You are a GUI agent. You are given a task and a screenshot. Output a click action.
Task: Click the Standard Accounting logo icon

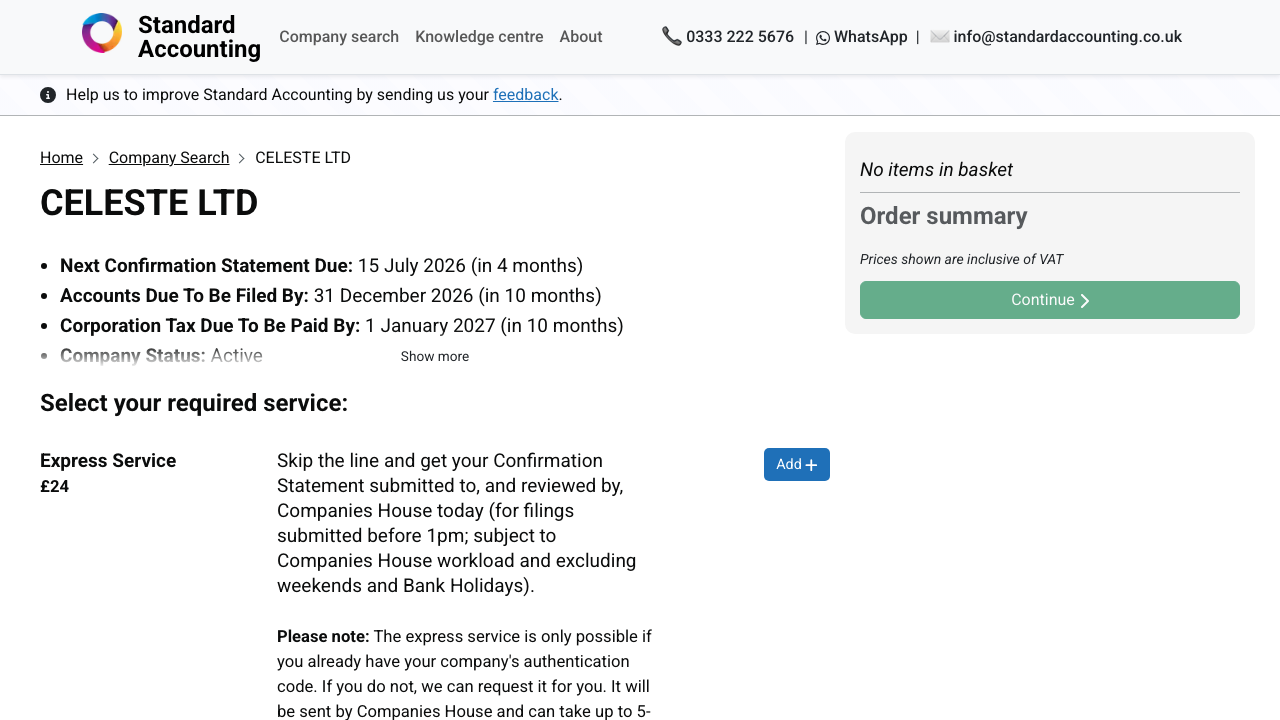102,33
